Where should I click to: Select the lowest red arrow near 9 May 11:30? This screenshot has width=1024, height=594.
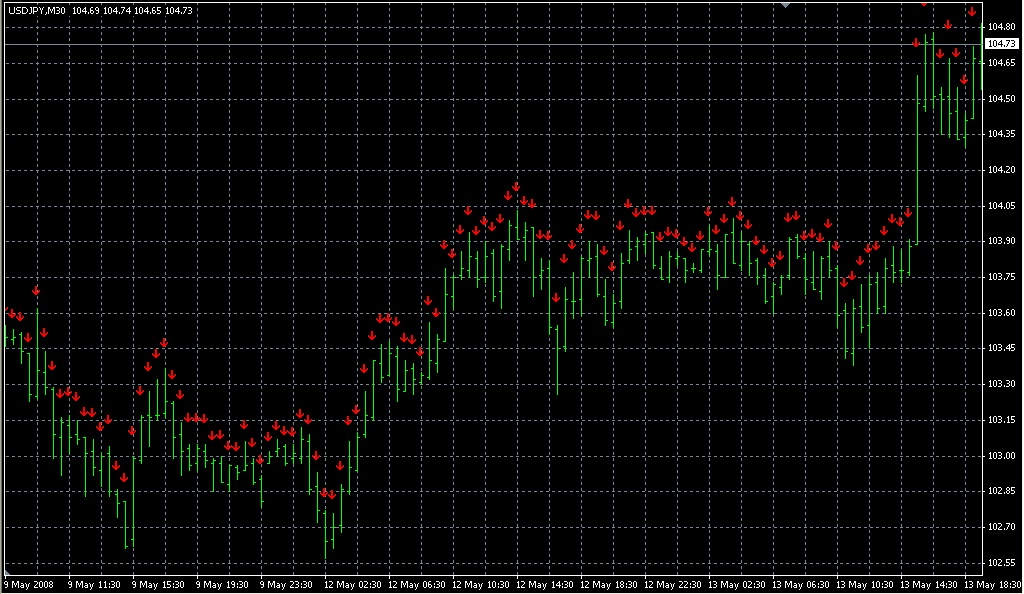click(x=124, y=477)
